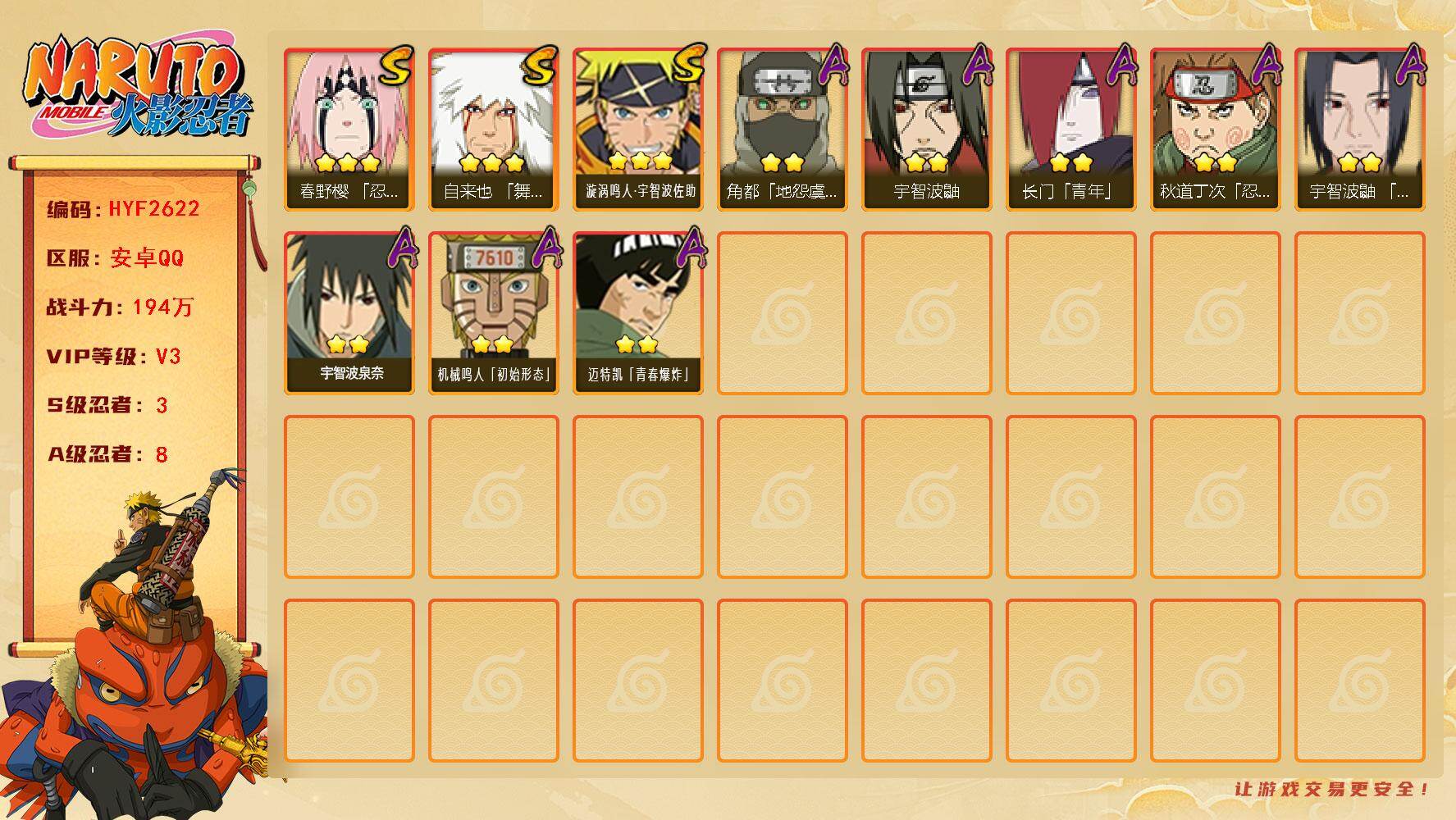Select the Haruno Sakura 春野樱 ninja card
Image resolution: width=1456 pixels, height=820 pixels.
[349, 130]
